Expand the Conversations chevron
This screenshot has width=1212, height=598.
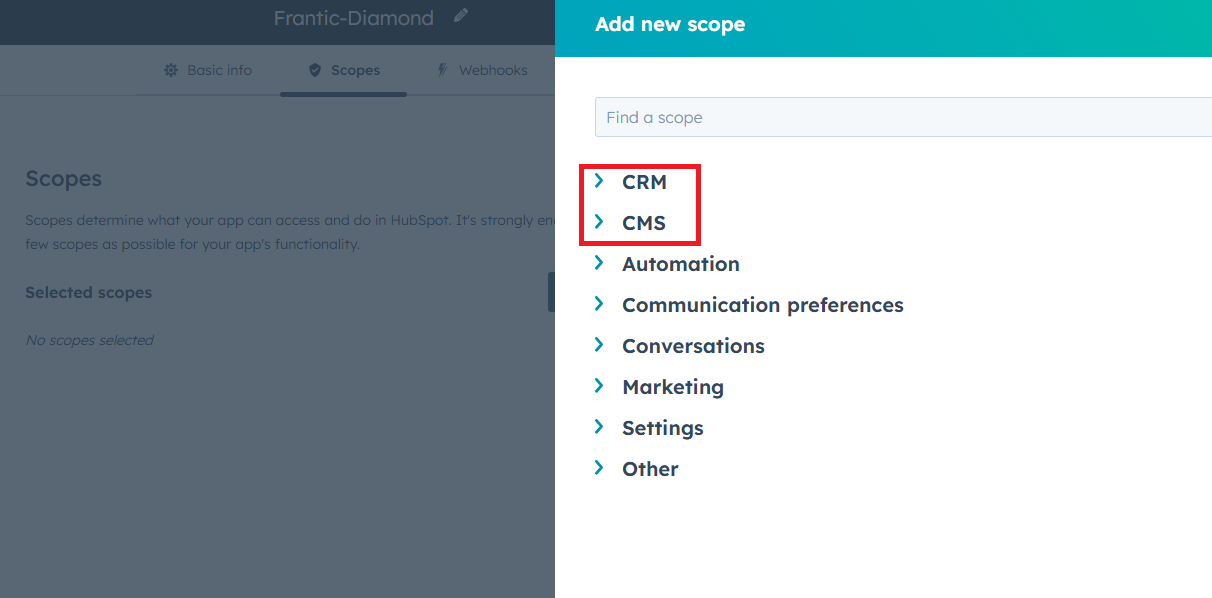[x=599, y=345]
